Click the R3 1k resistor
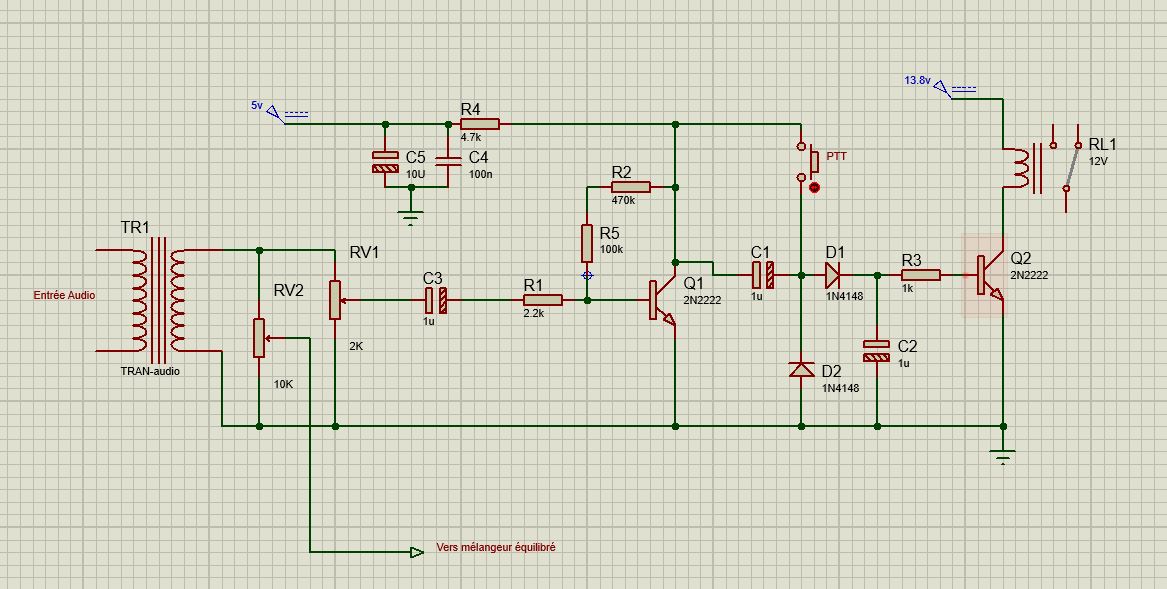This screenshot has width=1167, height=589. [x=920, y=274]
